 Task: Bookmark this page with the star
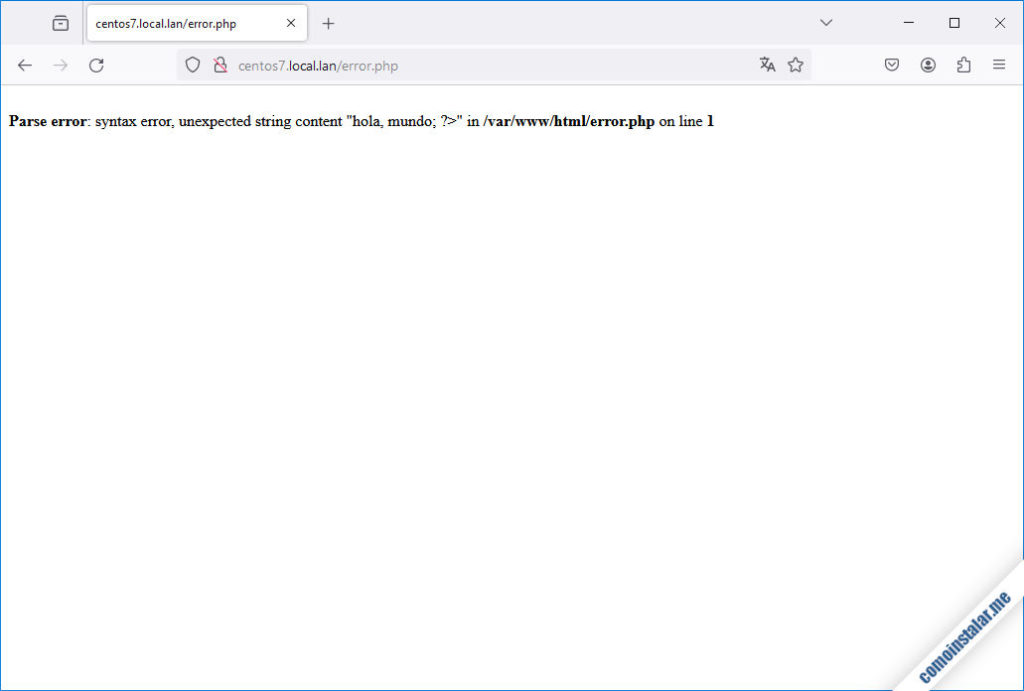tap(795, 65)
